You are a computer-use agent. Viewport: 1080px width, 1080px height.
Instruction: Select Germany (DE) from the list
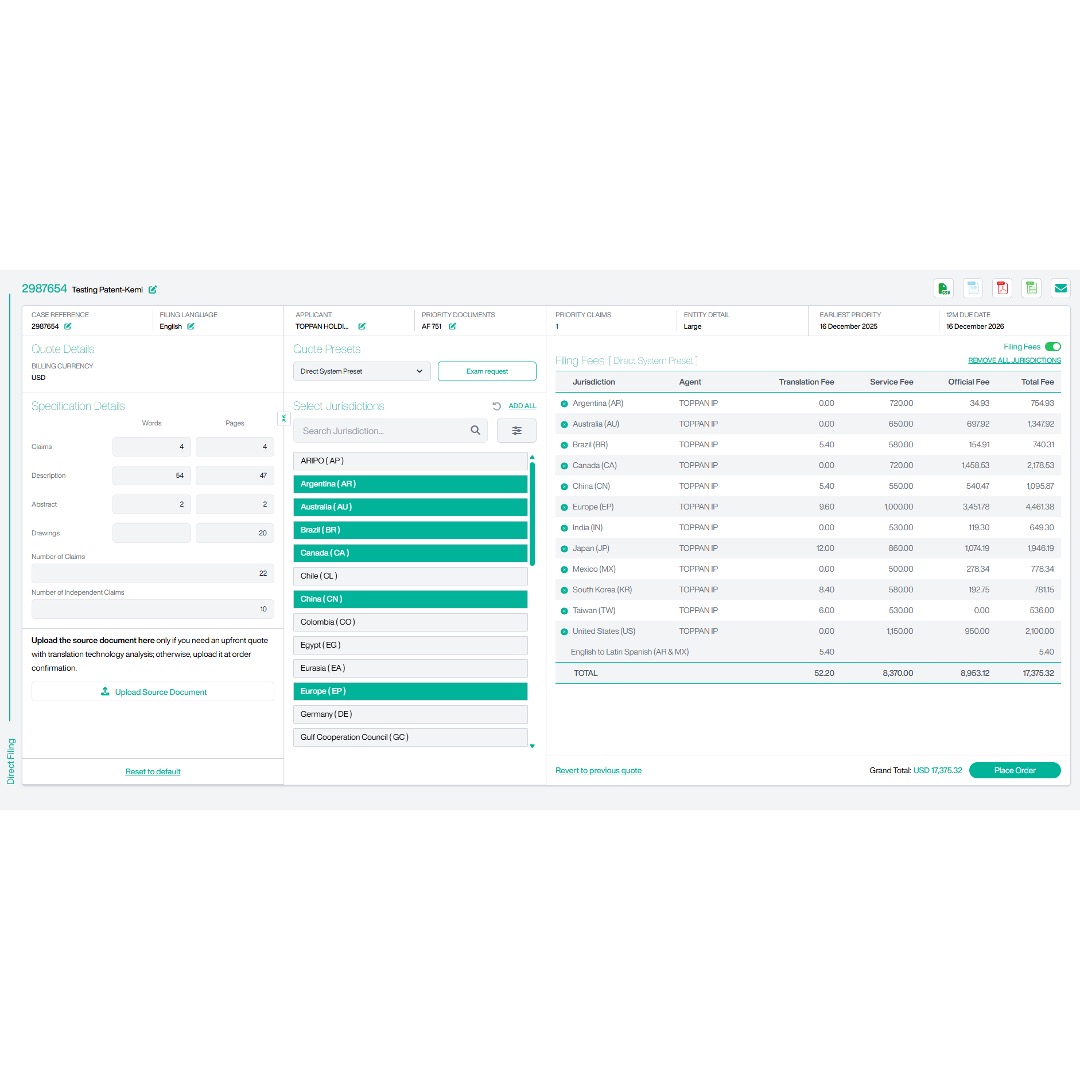tap(410, 714)
